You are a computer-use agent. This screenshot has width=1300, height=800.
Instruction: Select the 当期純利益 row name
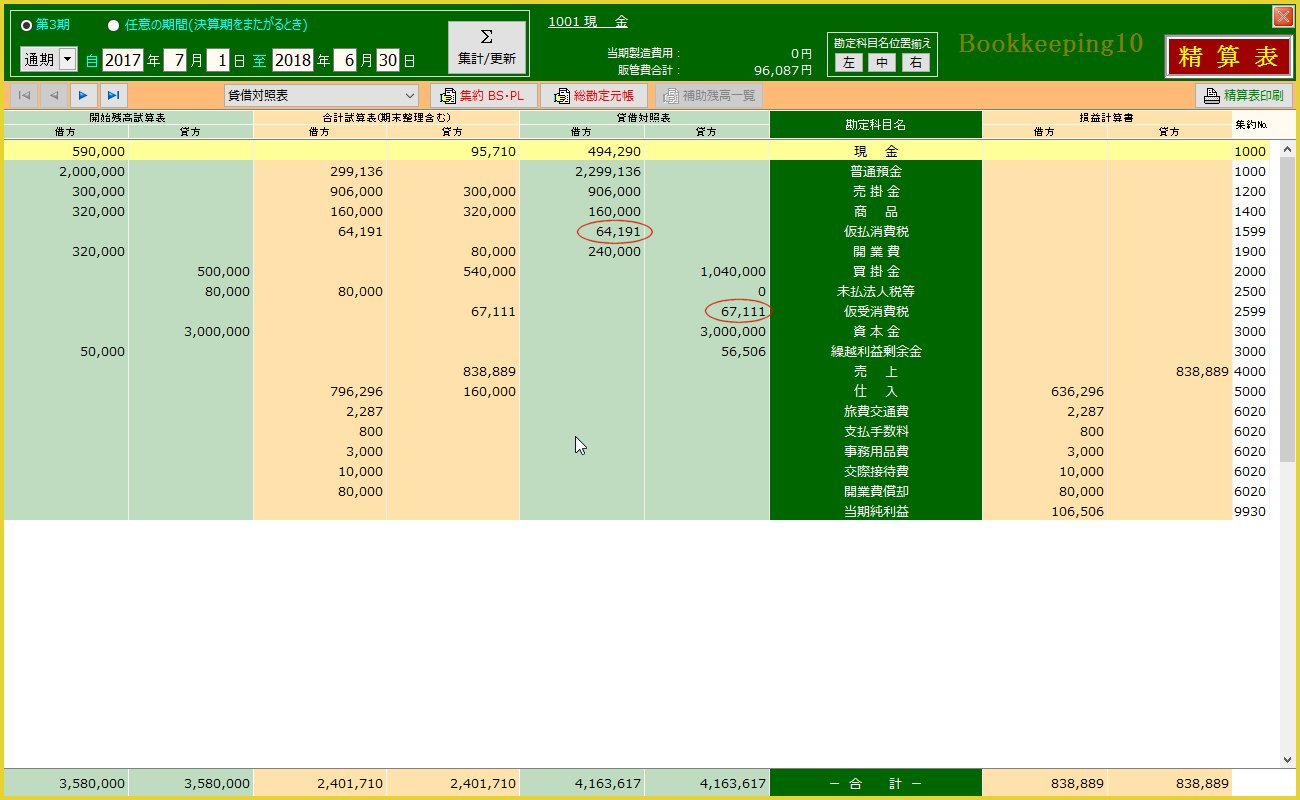coord(876,511)
